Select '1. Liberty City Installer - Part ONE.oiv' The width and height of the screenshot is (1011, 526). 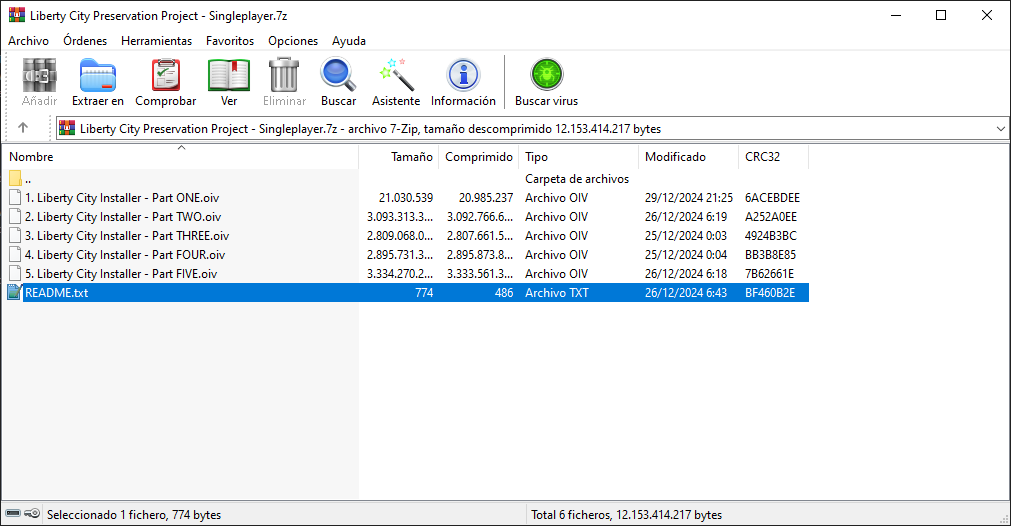coord(122,198)
